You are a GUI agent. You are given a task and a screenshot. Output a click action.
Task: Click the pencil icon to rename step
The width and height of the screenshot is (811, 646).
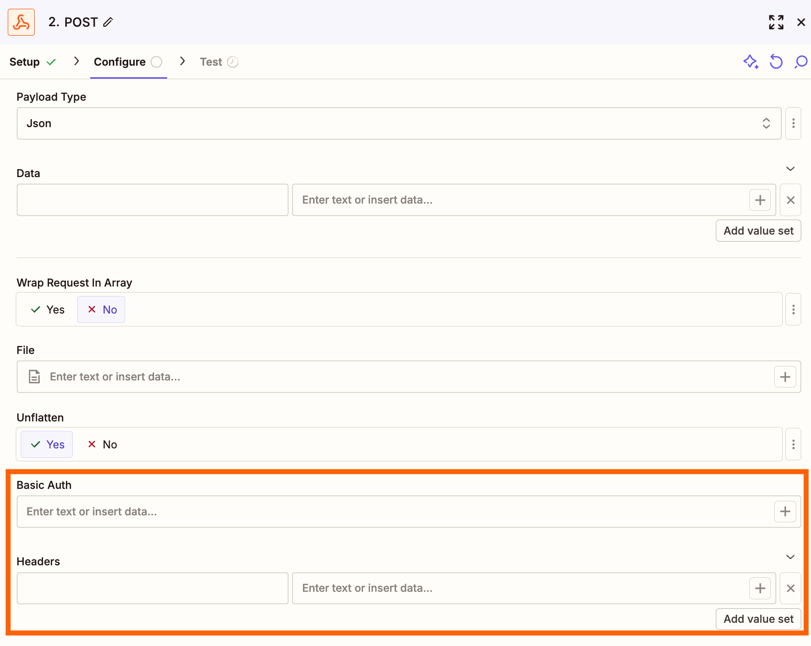[x=108, y=22]
